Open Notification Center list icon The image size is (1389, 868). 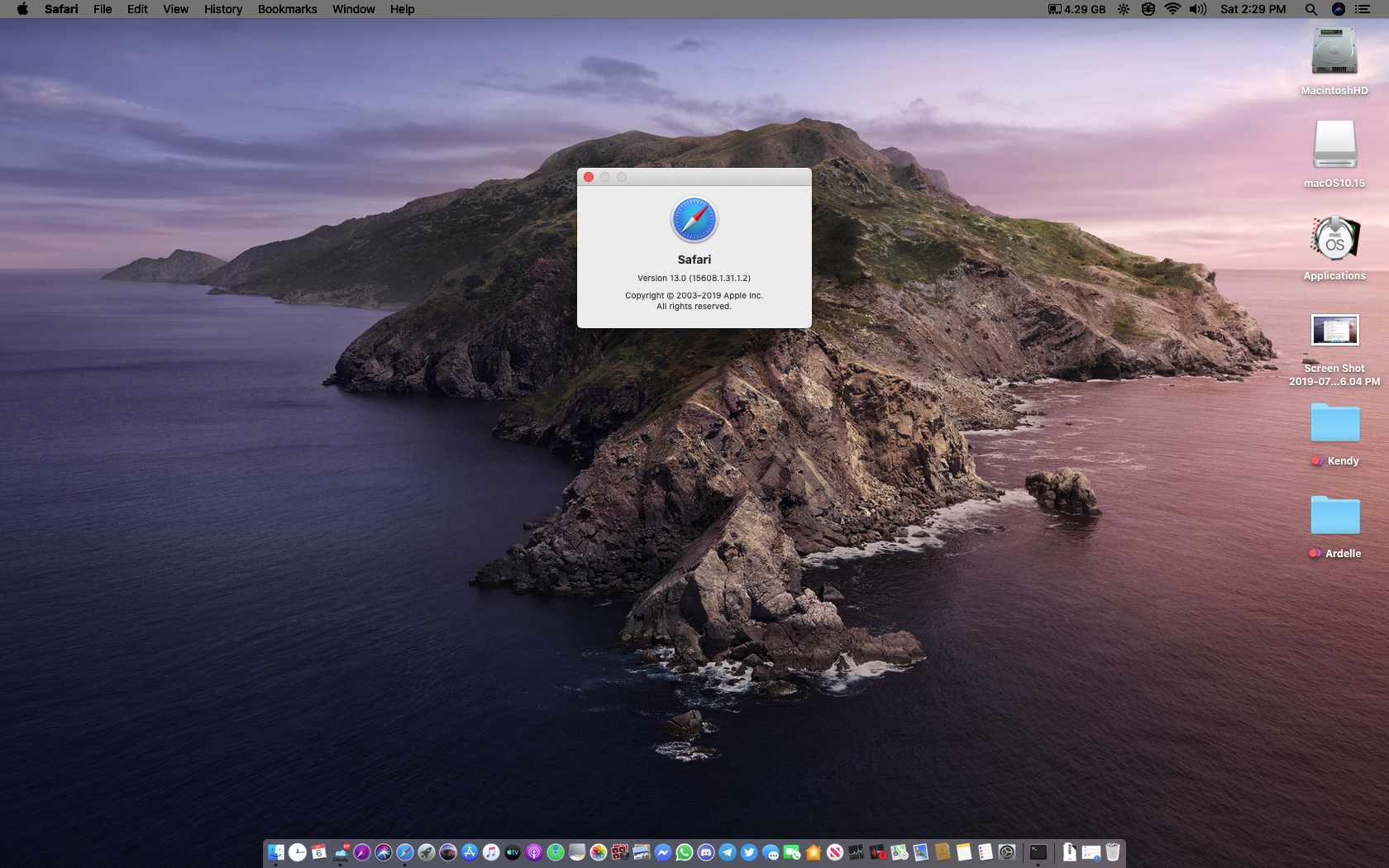tap(1363, 9)
